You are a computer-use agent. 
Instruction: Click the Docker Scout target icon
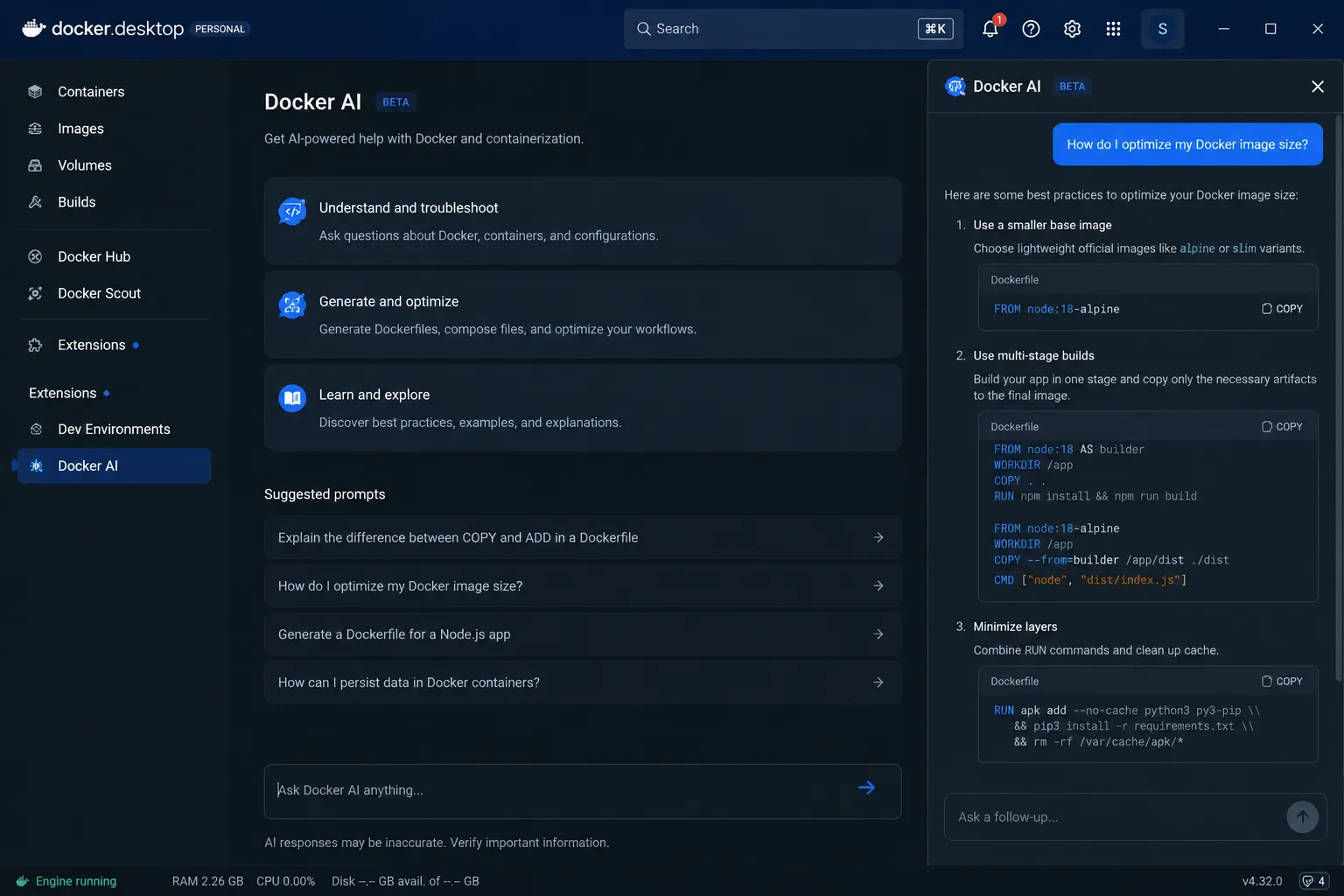pos(35,293)
